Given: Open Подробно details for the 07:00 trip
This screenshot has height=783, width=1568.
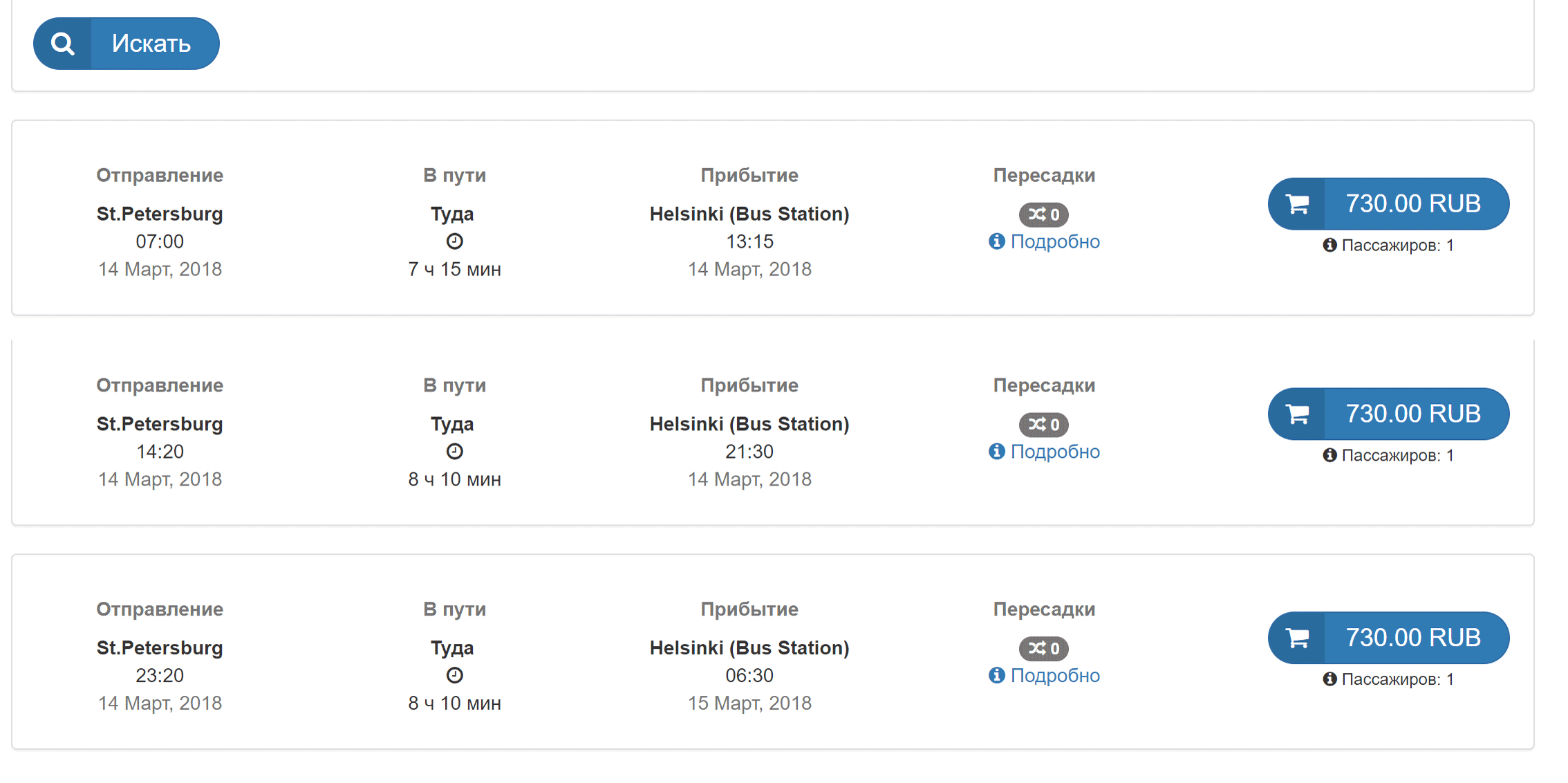Looking at the screenshot, I should point(1044,241).
